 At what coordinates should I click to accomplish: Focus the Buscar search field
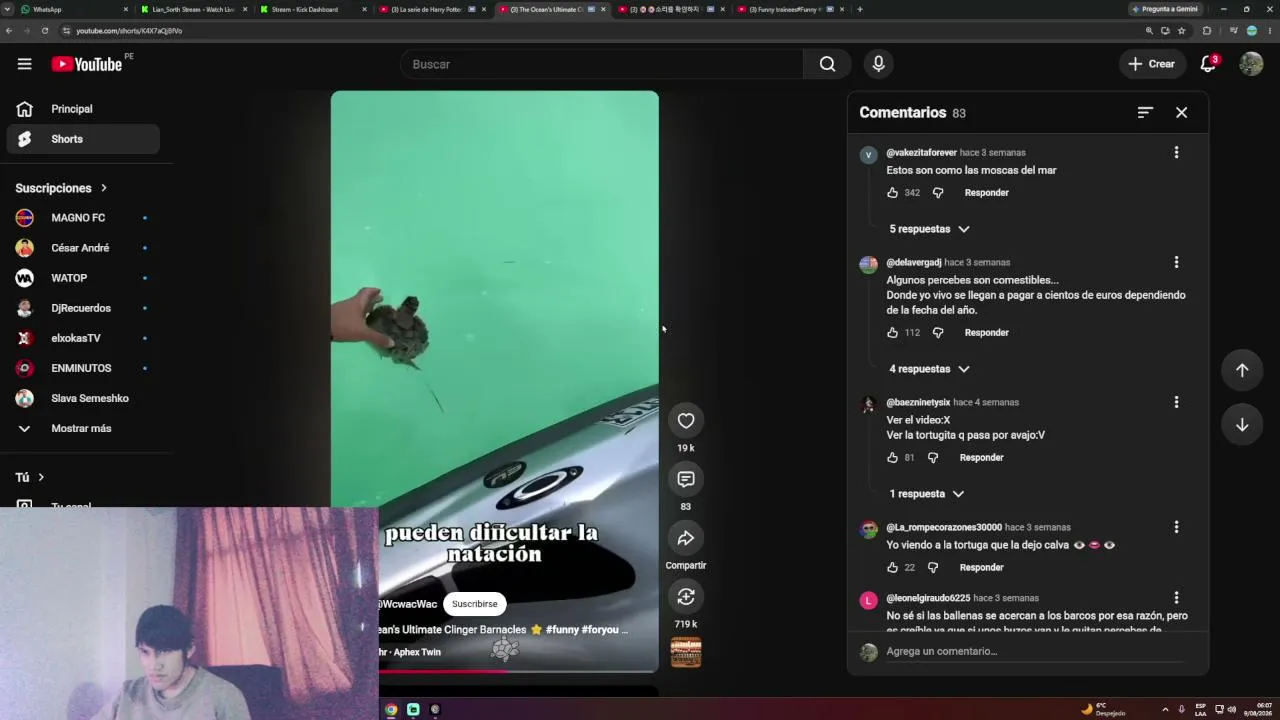[602, 64]
